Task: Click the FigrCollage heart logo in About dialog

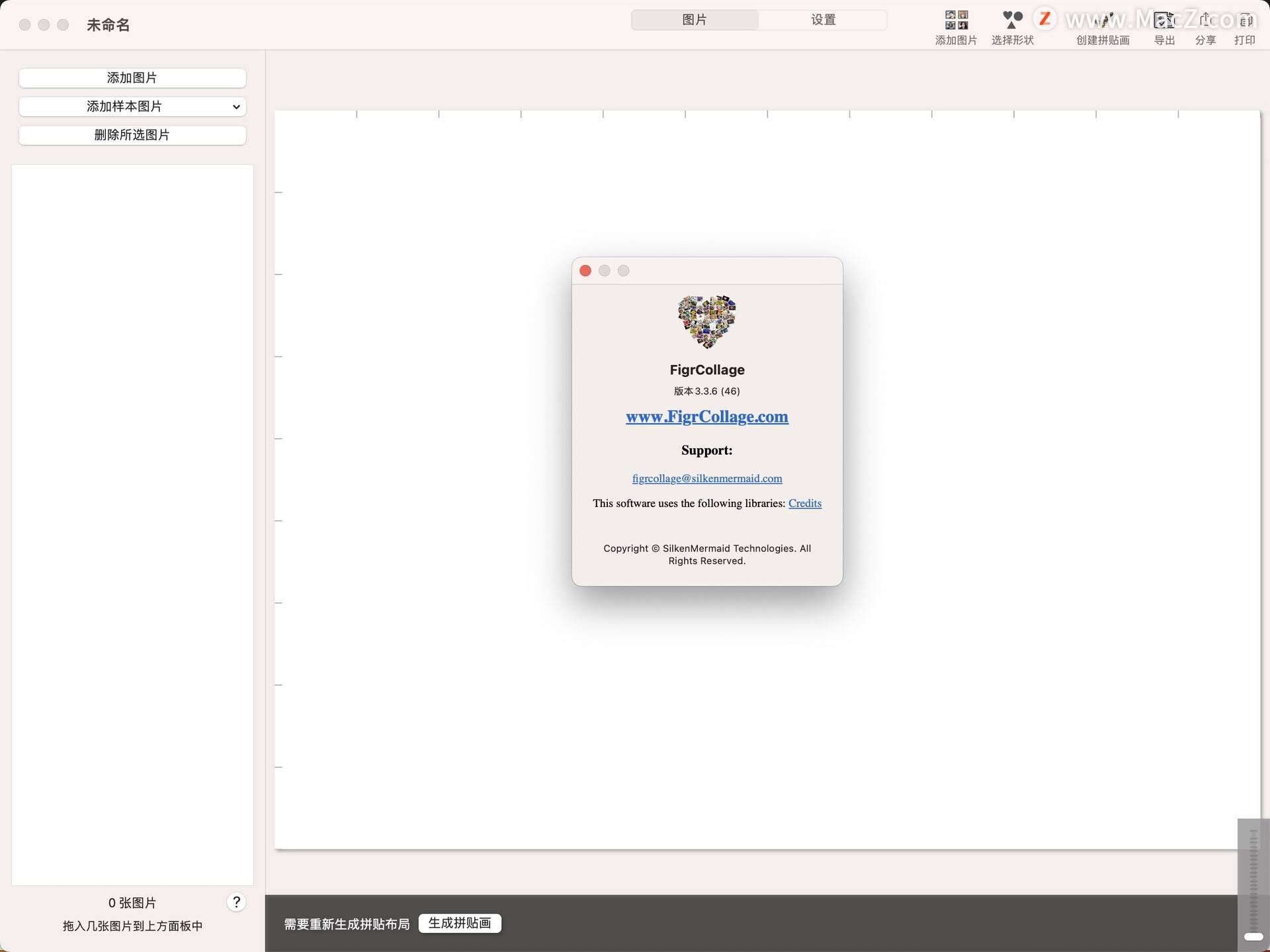Action: click(x=706, y=321)
